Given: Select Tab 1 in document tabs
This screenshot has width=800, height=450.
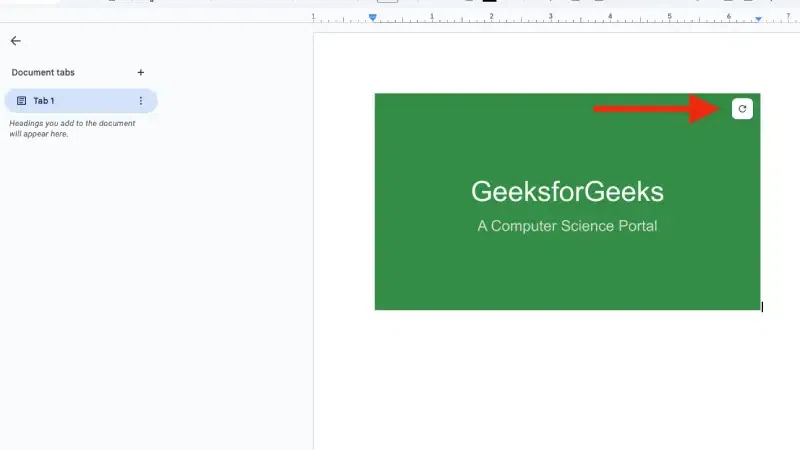Looking at the screenshot, I should click(81, 101).
